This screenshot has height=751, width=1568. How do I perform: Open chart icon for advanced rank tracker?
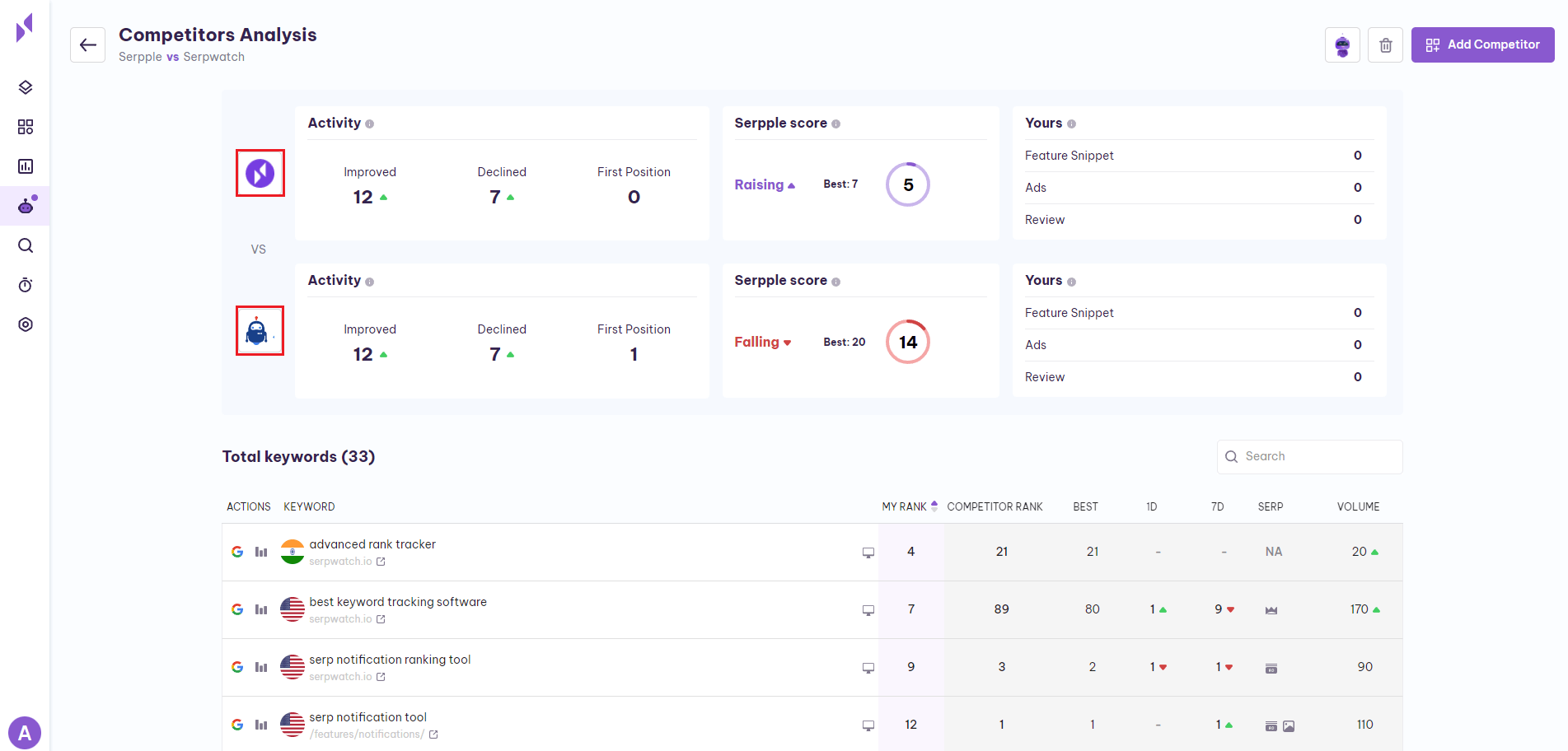[261, 552]
